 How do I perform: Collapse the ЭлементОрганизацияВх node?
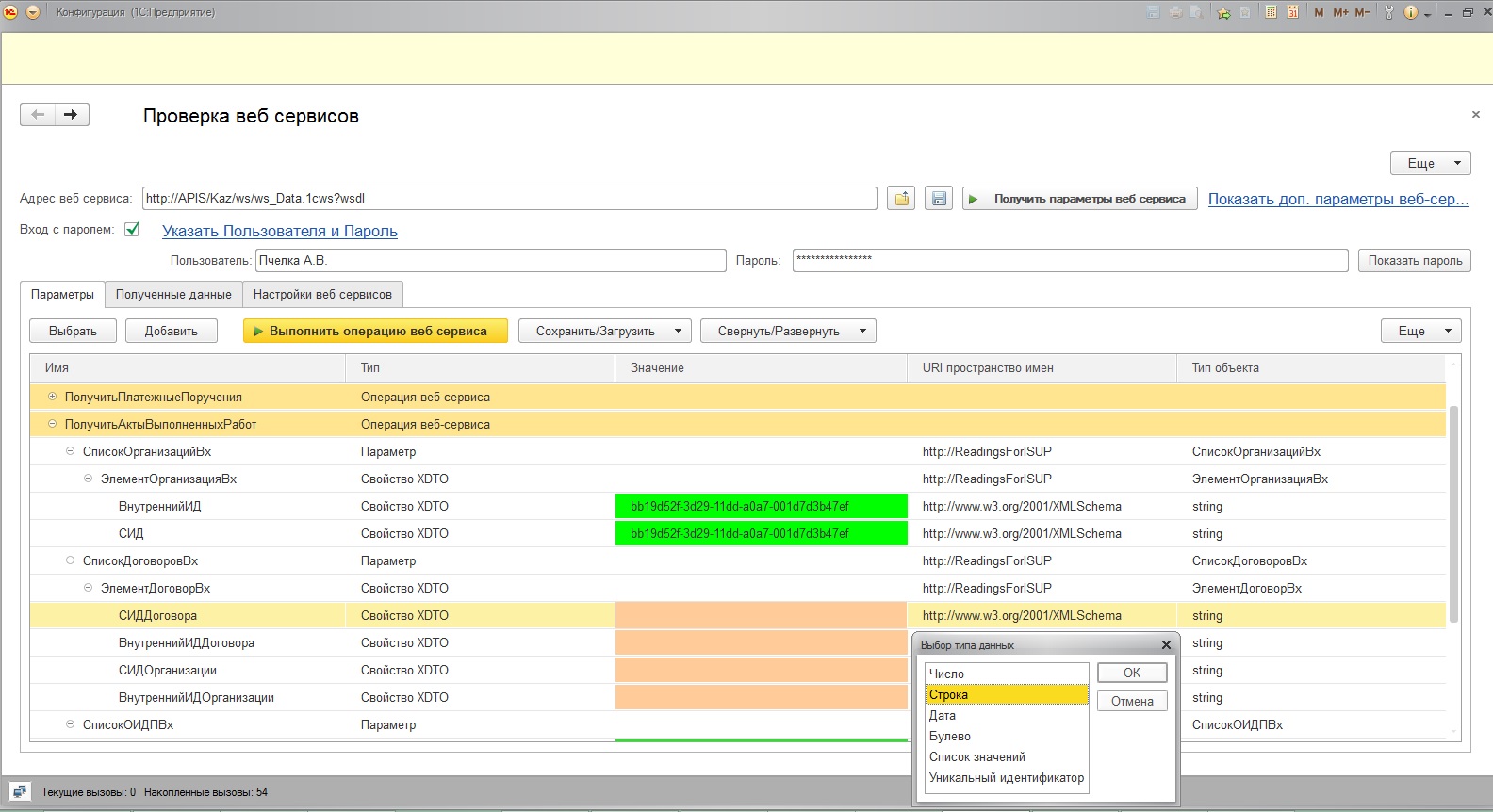(x=88, y=479)
